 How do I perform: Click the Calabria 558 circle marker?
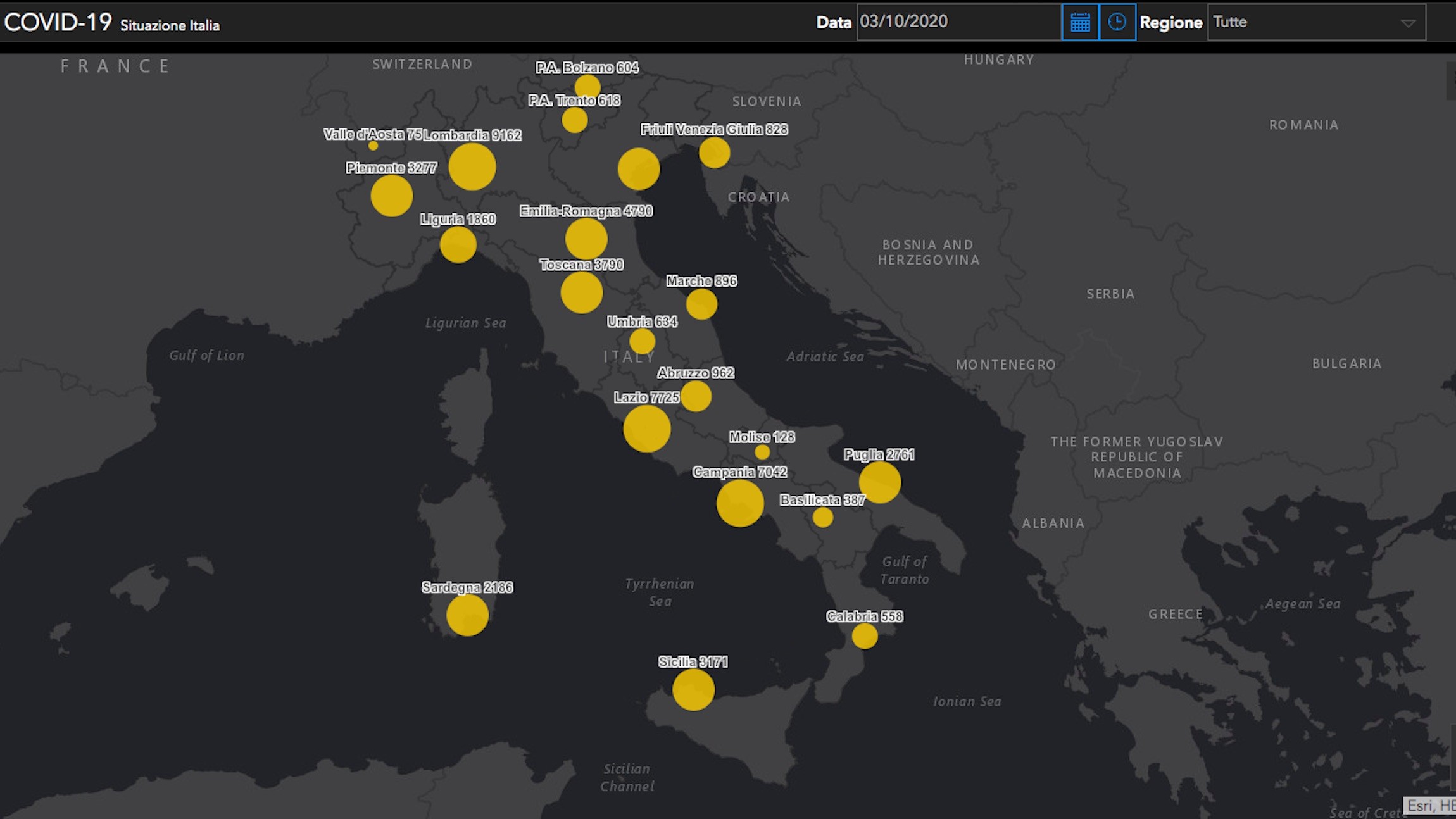pyautogui.click(x=865, y=636)
